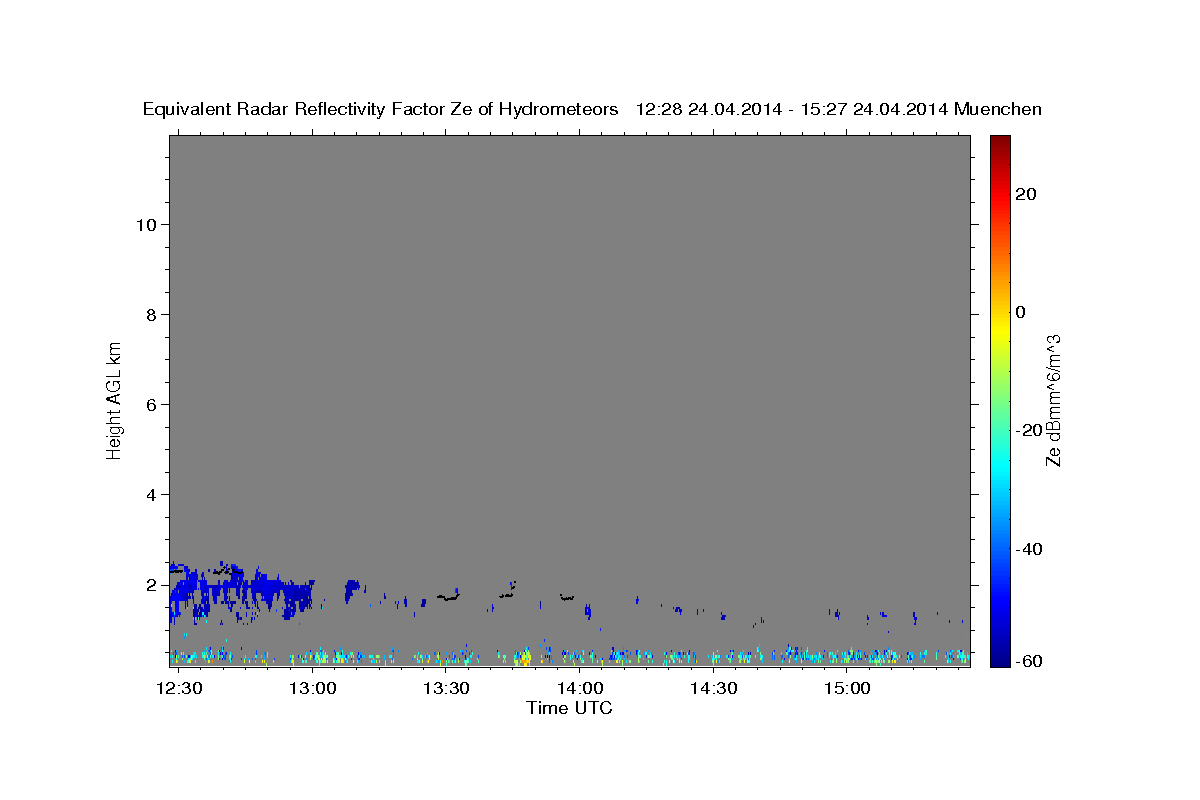Click the height tick label '10'
This screenshot has height=800, width=1200.
click(x=147, y=225)
